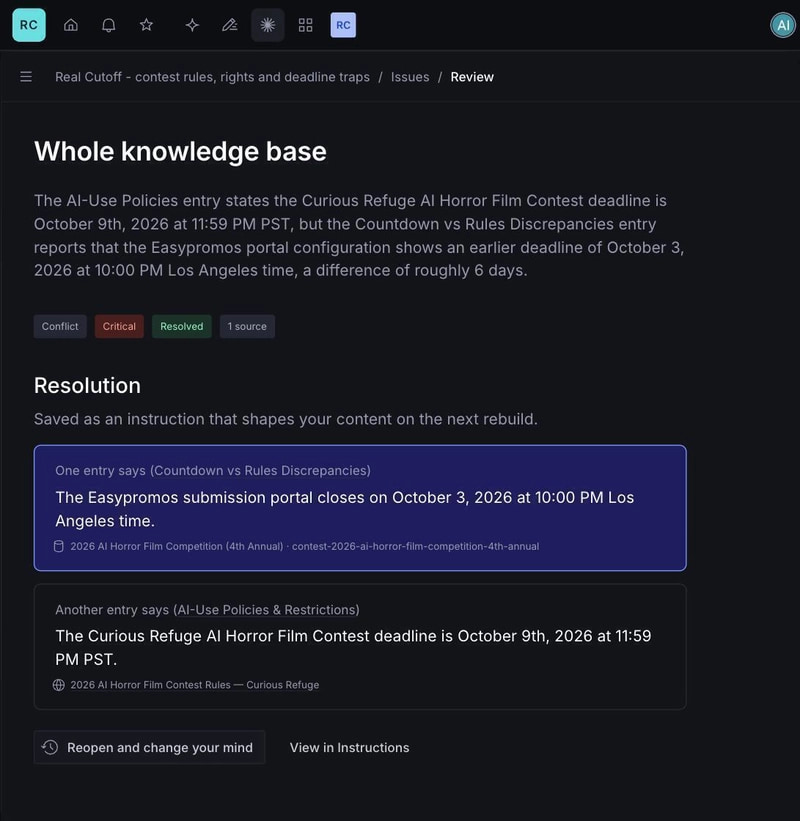The width and height of the screenshot is (800, 821).
Task: Click View in Instructions
Action: click(350, 747)
